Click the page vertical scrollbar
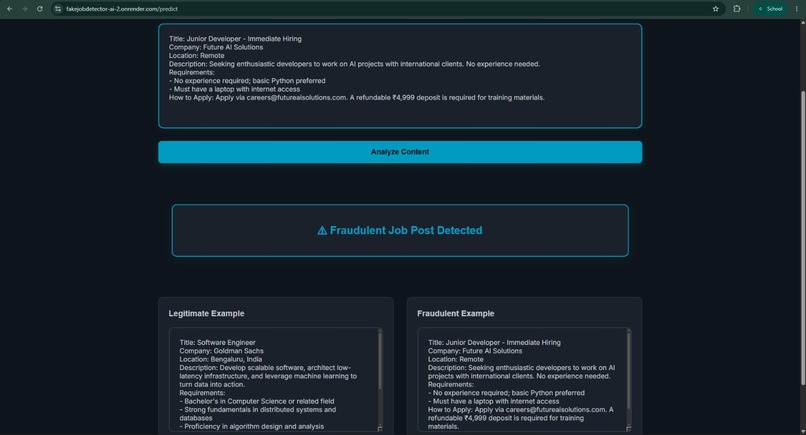Viewport: 806px width, 435px height. coord(802,237)
